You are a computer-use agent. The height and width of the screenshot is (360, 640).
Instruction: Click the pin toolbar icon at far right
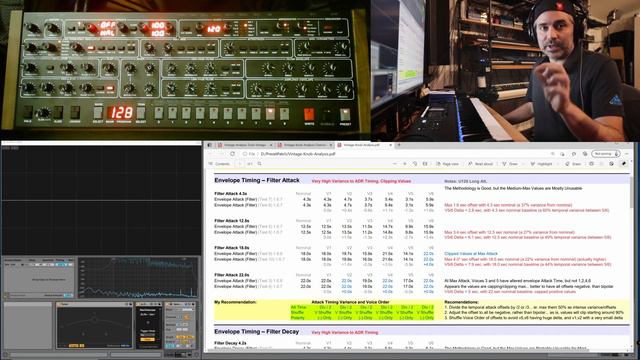(624, 164)
